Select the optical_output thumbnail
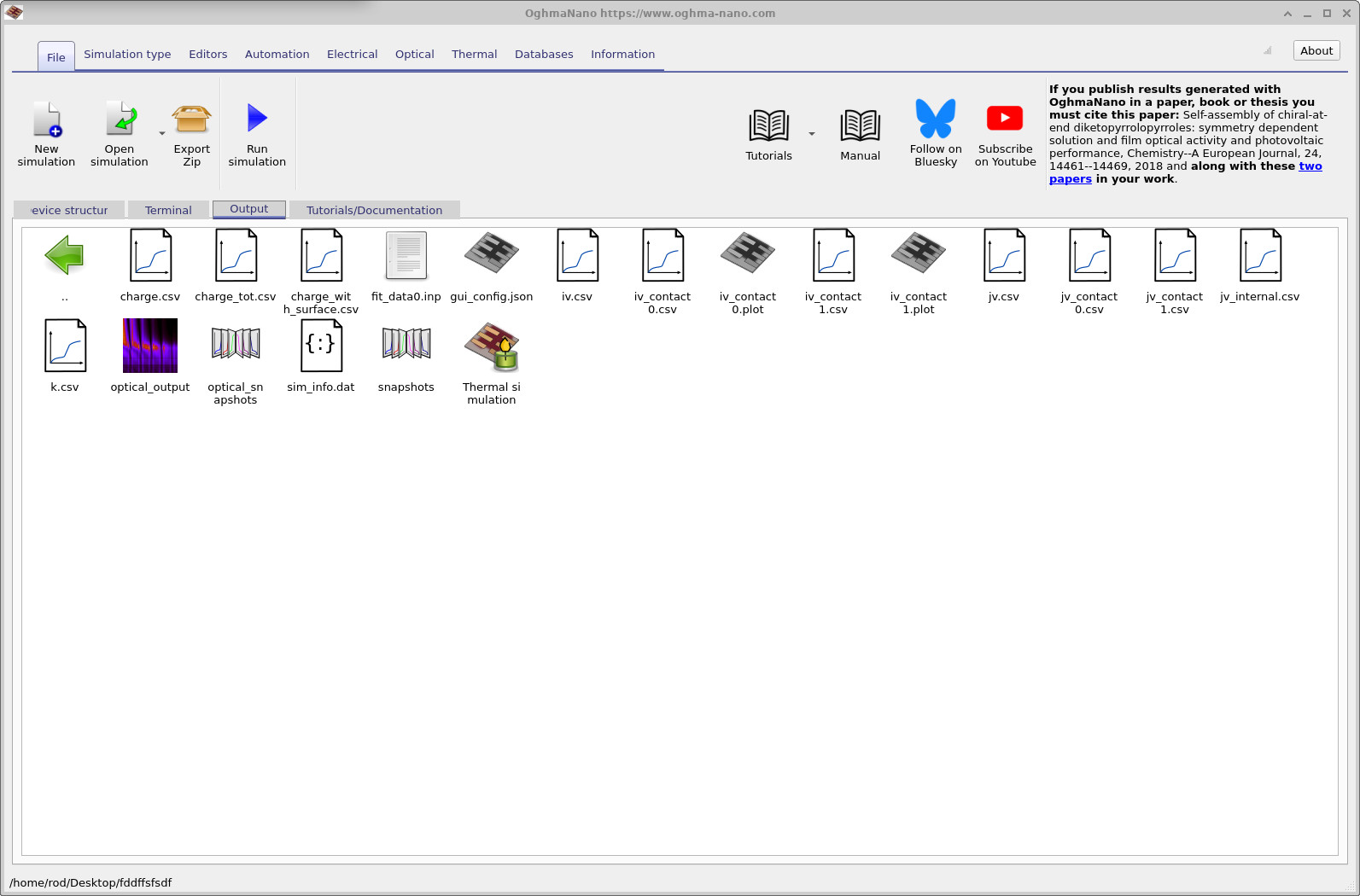The width and height of the screenshot is (1360, 896). tap(150, 346)
